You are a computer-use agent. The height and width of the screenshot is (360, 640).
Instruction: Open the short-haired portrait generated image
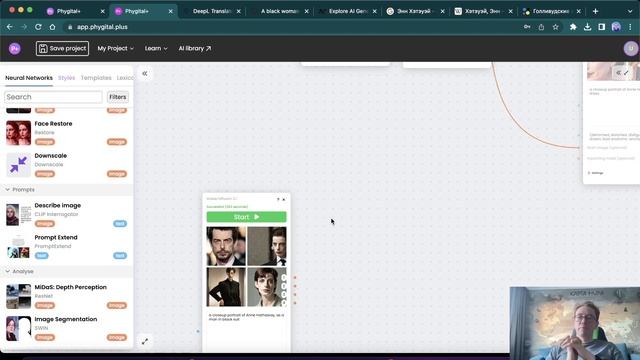point(267,287)
